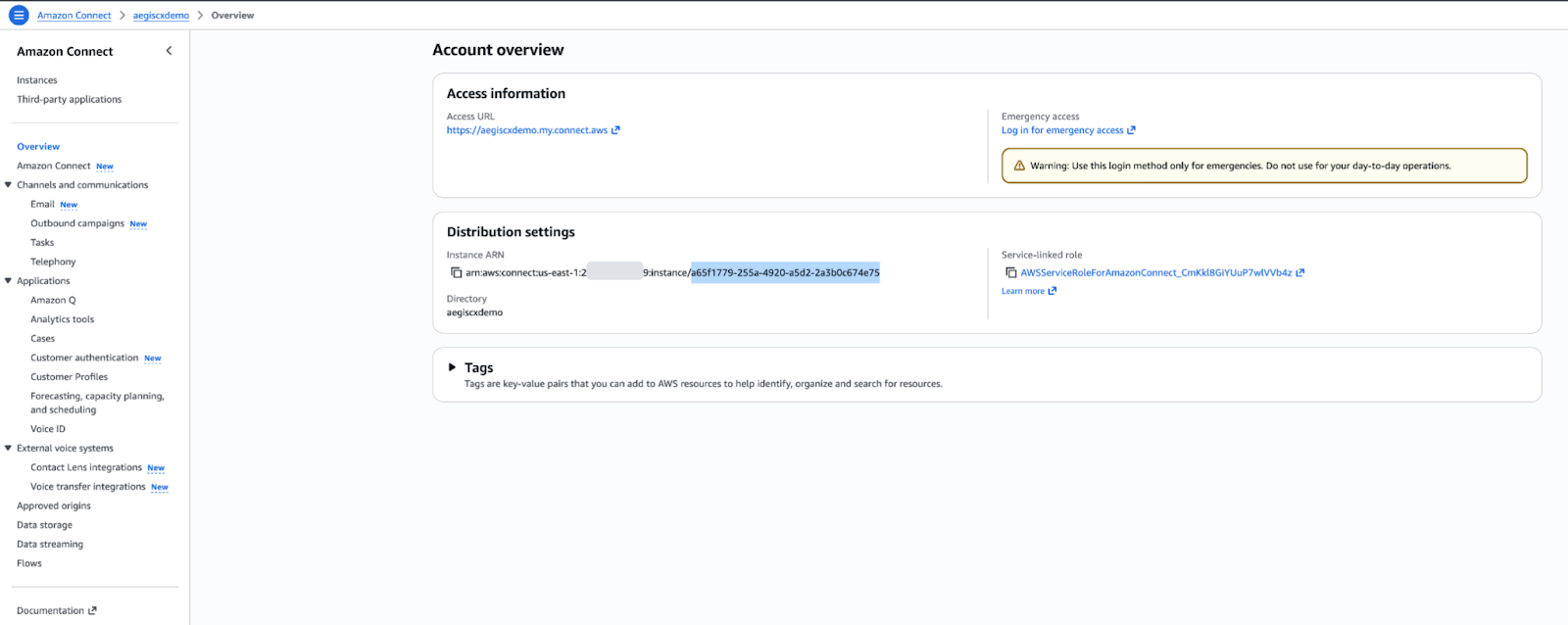The height and width of the screenshot is (625, 1568).
Task: Click external link icon beside Access URL
Action: 615,130
